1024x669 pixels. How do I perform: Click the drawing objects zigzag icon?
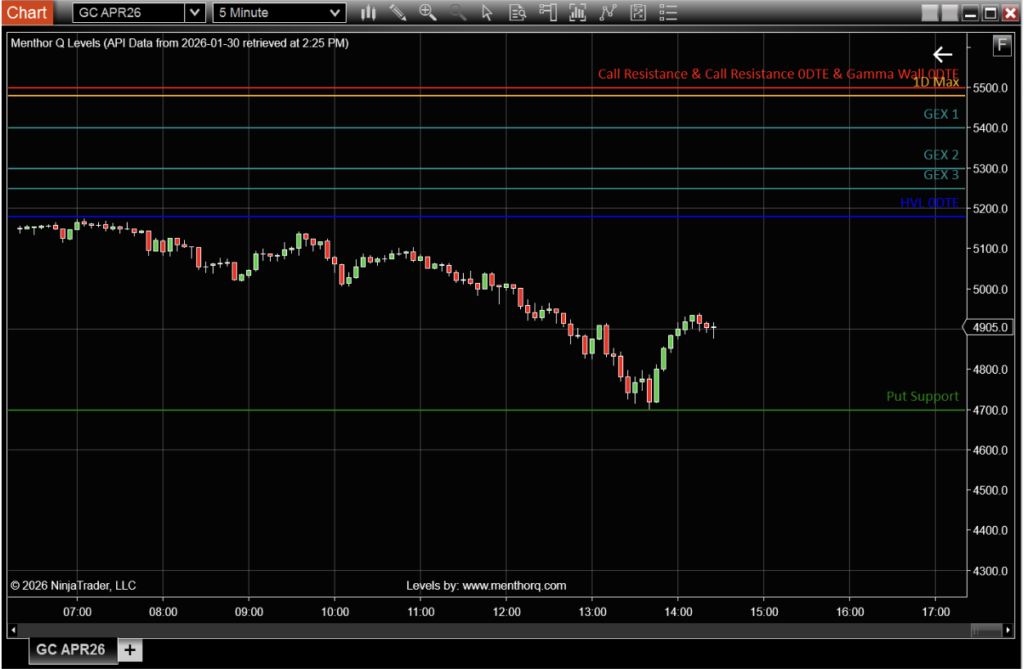coord(607,13)
